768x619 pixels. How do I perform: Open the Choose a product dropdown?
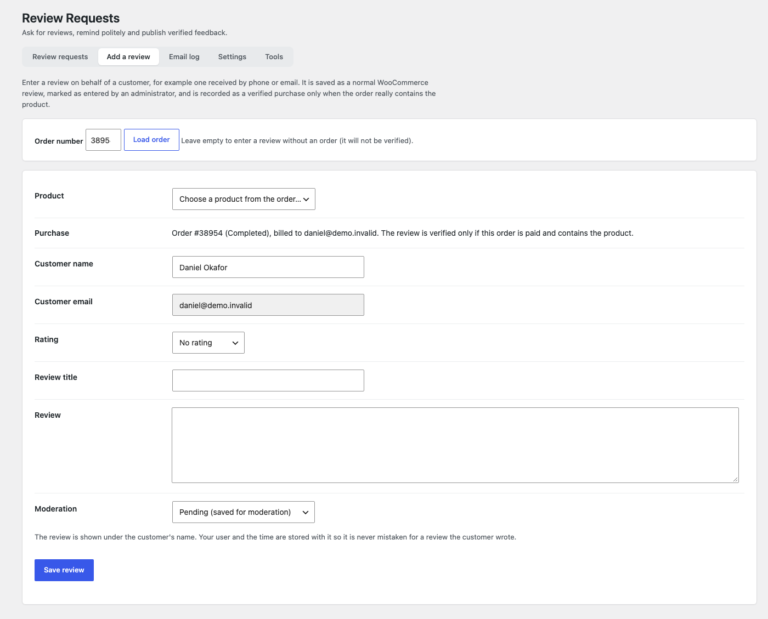[x=243, y=199]
